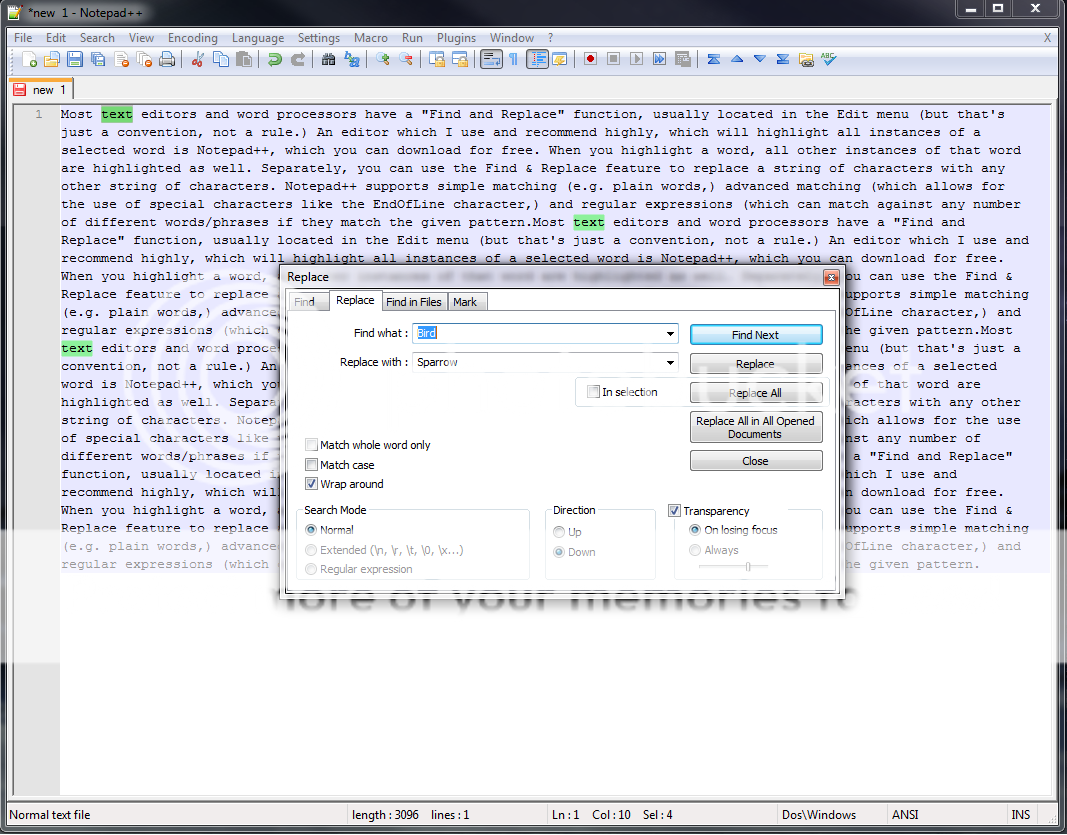Click the Start macro recording red dot
The height and width of the screenshot is (835, 1067).
(591, 60)
